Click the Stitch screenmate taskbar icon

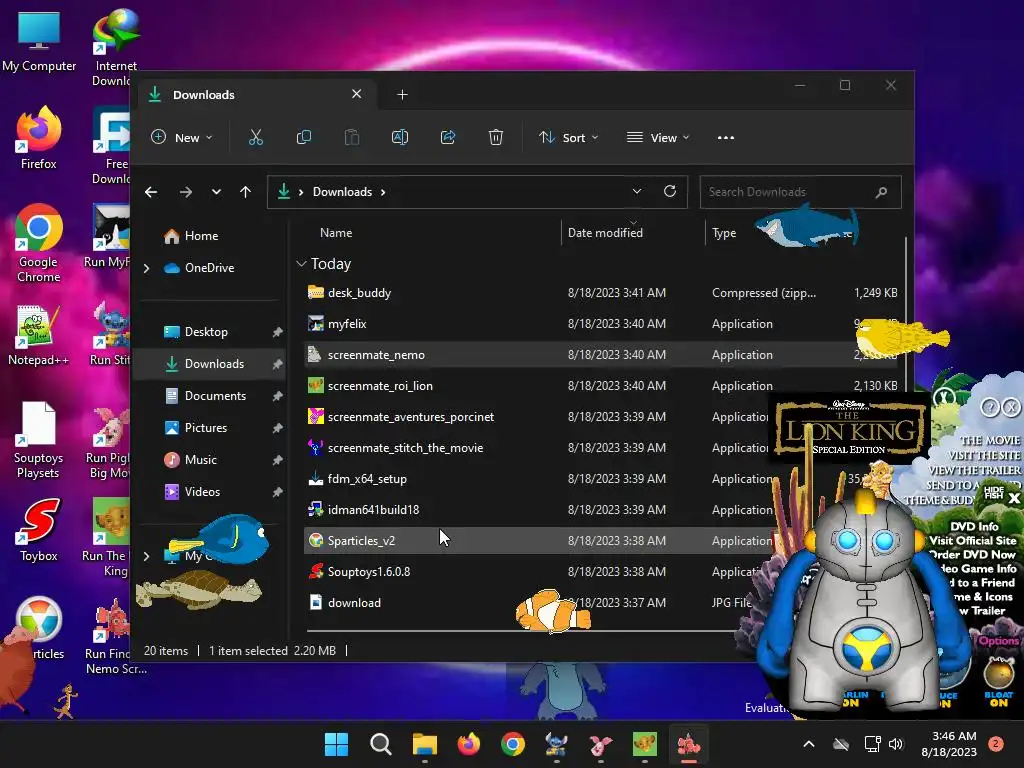(x=556, y=744)
